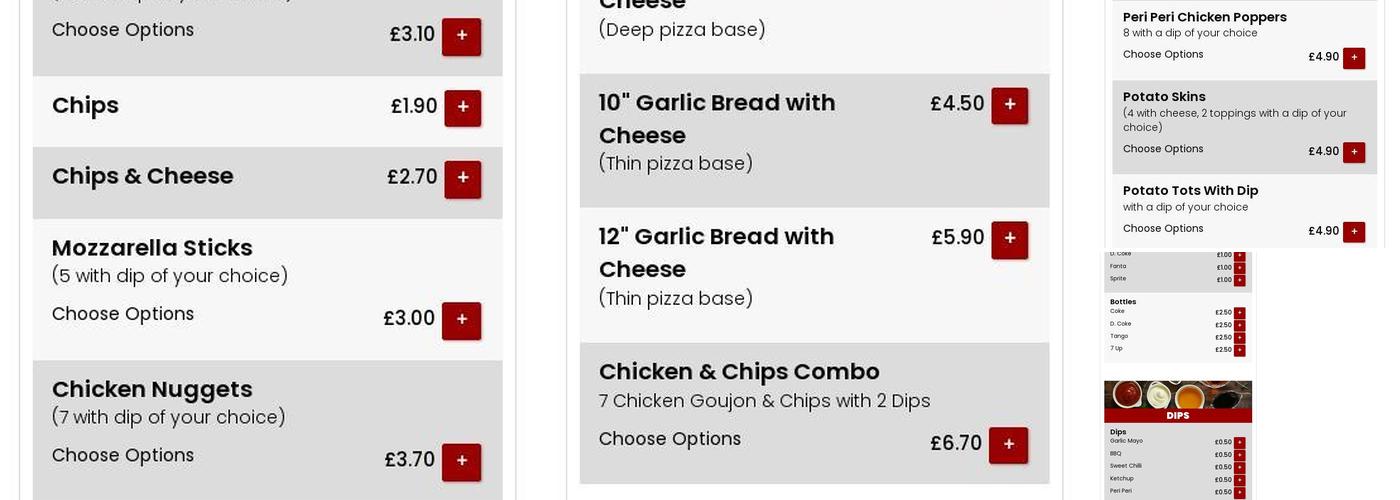Open Choose Options for Potato Skins
The height and width of the screenshot is (500, 1400).
tap(1163, 149)
